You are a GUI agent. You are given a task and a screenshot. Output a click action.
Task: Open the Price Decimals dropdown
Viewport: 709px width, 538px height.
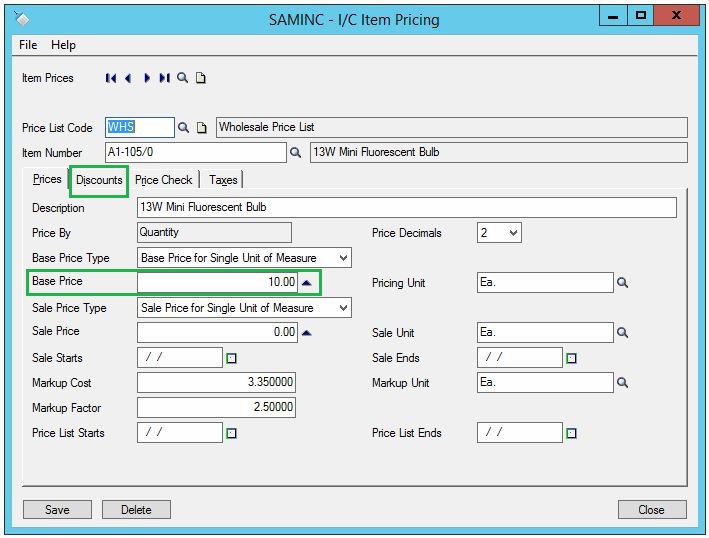click(x=513, y=233)
